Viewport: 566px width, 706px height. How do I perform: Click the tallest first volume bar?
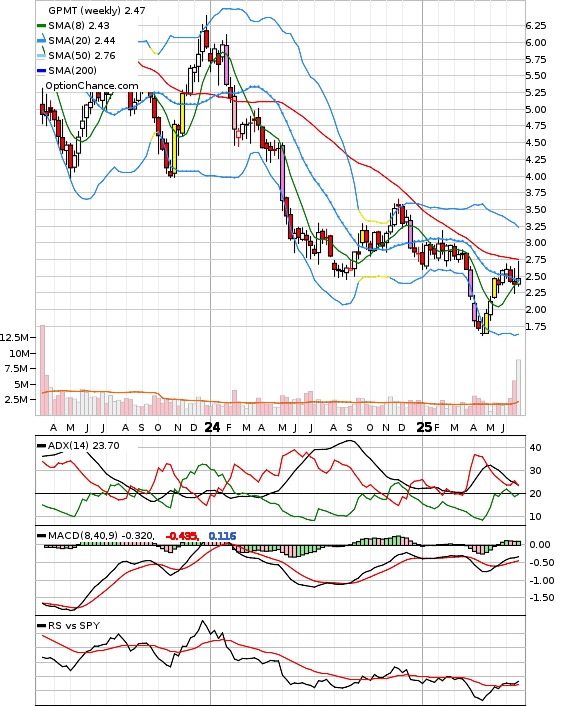pos(42,370)
